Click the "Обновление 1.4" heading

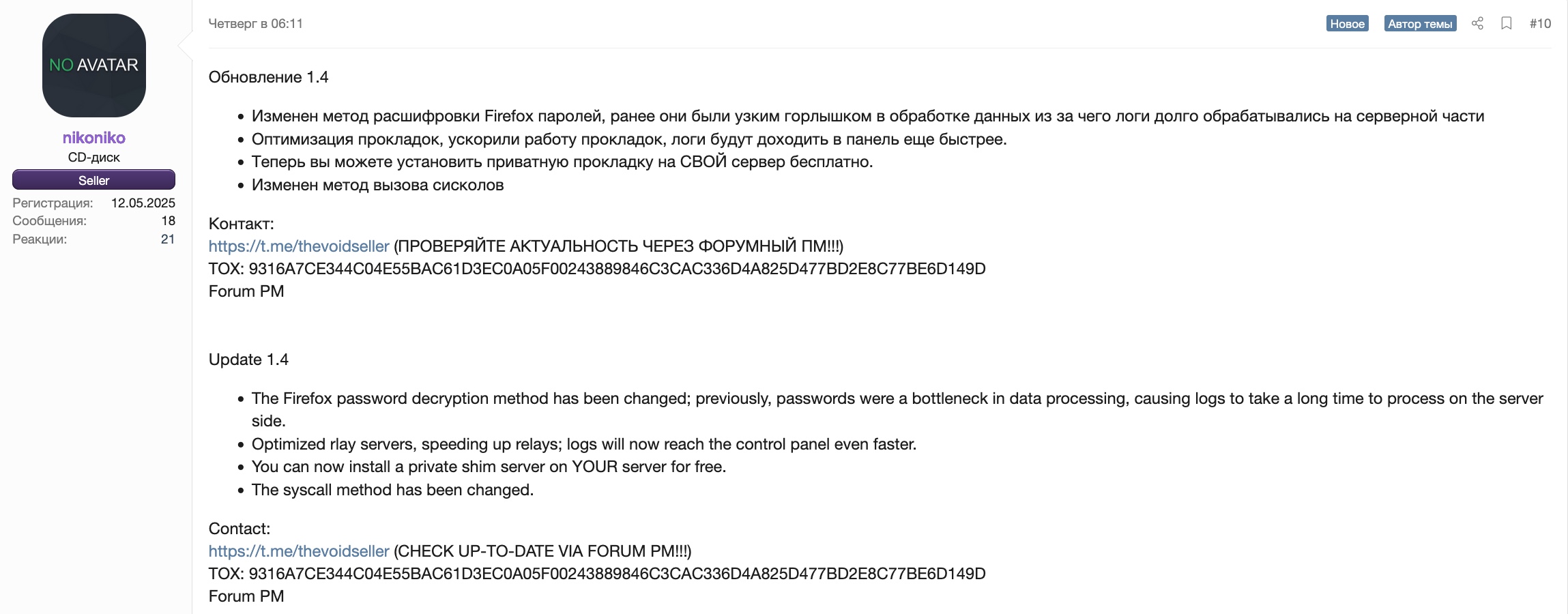click(268, 77)
